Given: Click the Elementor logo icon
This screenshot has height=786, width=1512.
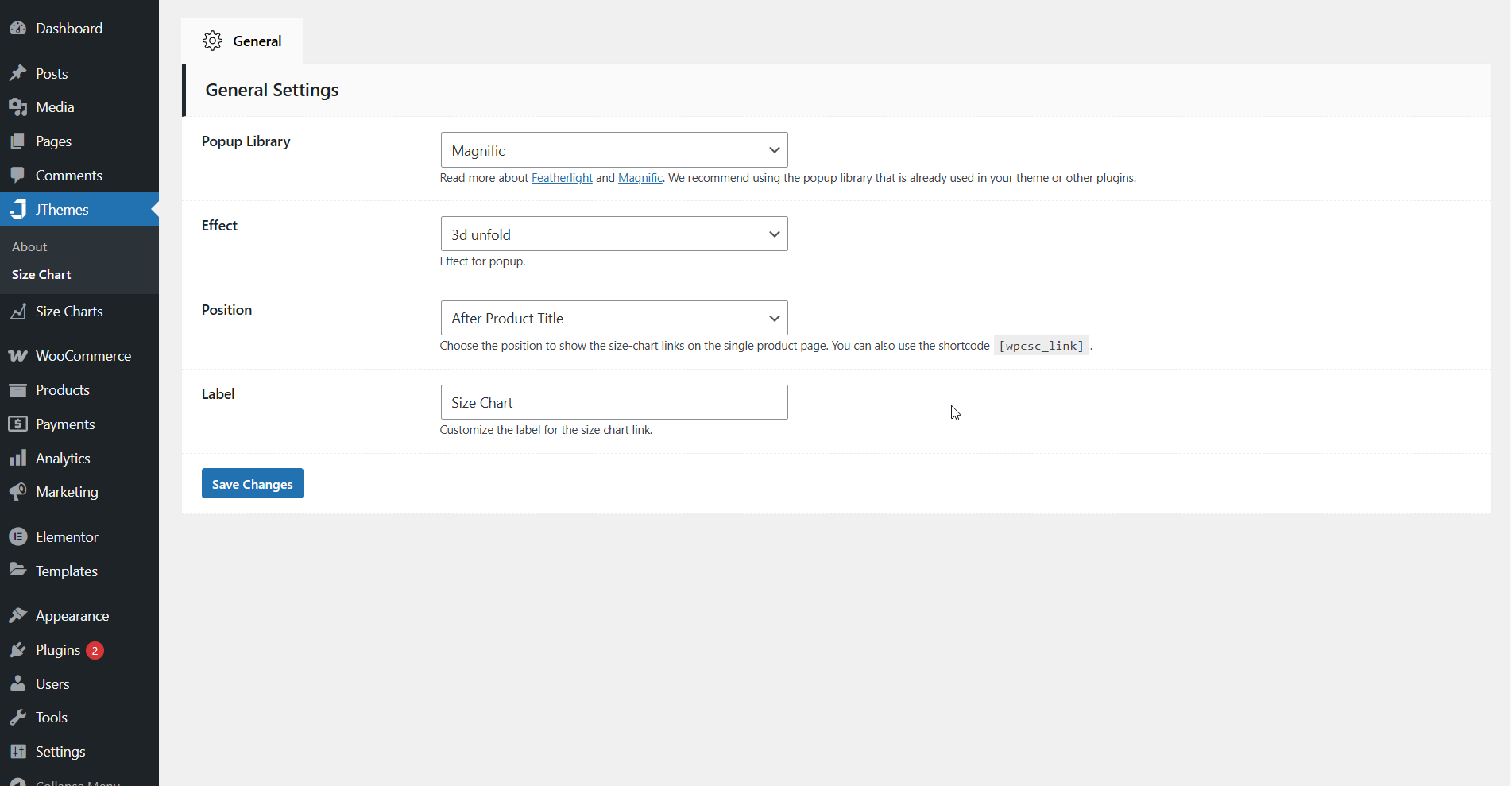Looking at the screenshot, I should coord(17,537).
